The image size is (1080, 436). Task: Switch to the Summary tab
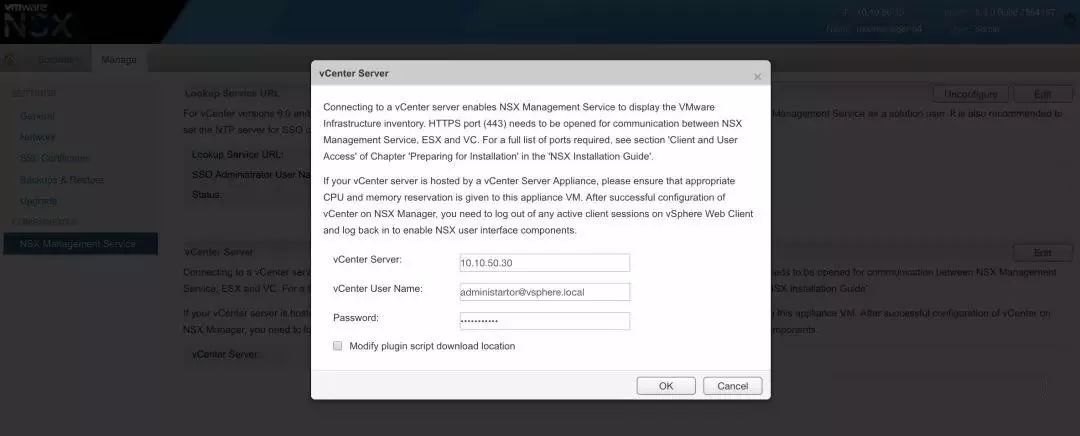tap(57, 60)
